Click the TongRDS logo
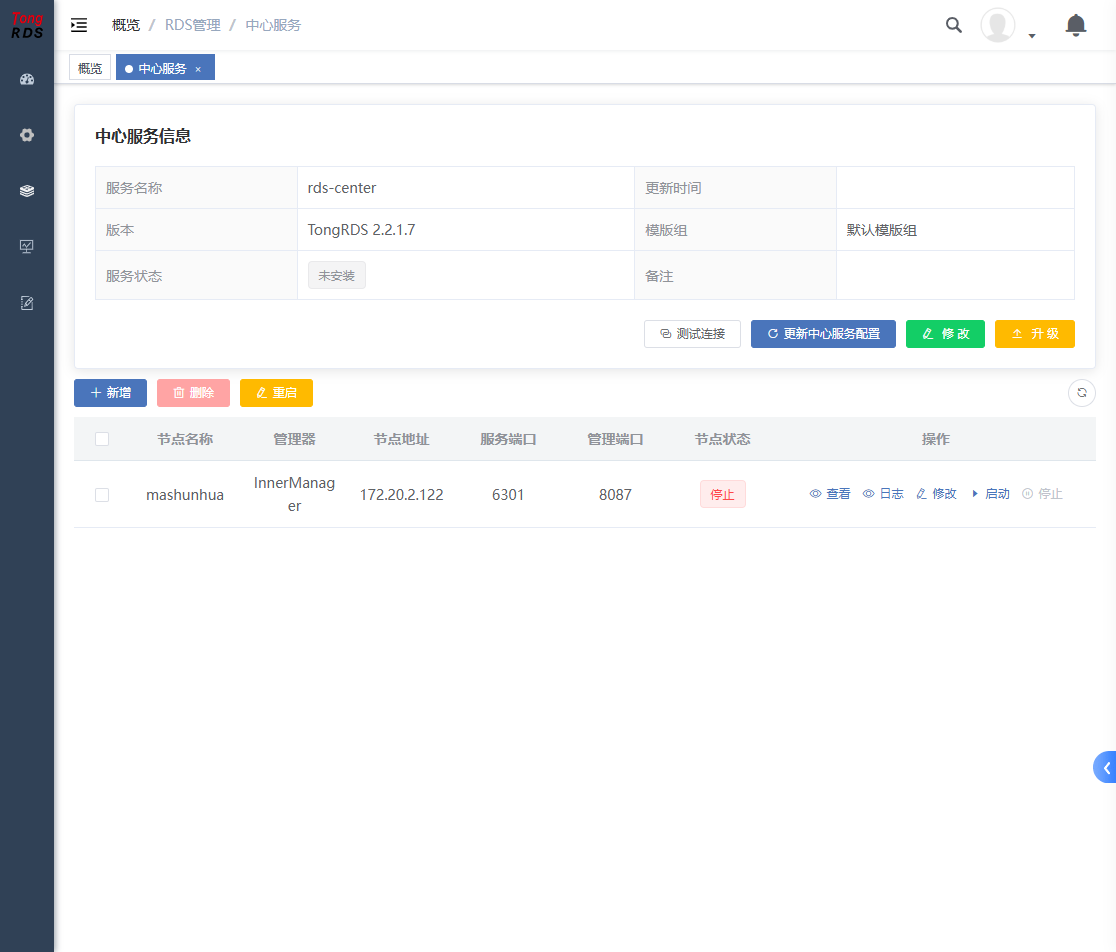Image resolution: width=1116 pixels, height=952 pixels. click(x=27, y=25)
